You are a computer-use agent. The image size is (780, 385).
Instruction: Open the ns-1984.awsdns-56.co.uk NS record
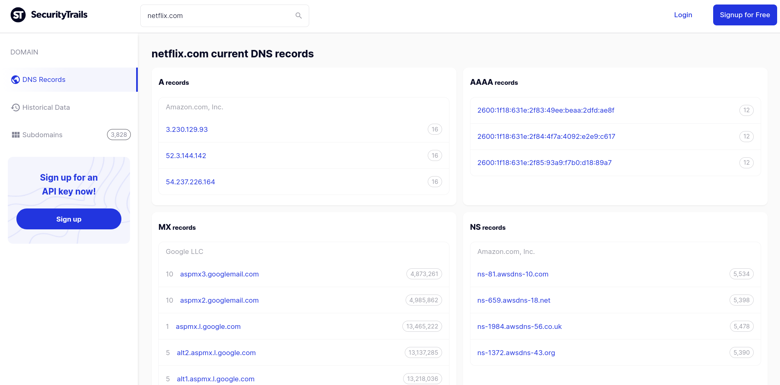(x=519, y=327)
